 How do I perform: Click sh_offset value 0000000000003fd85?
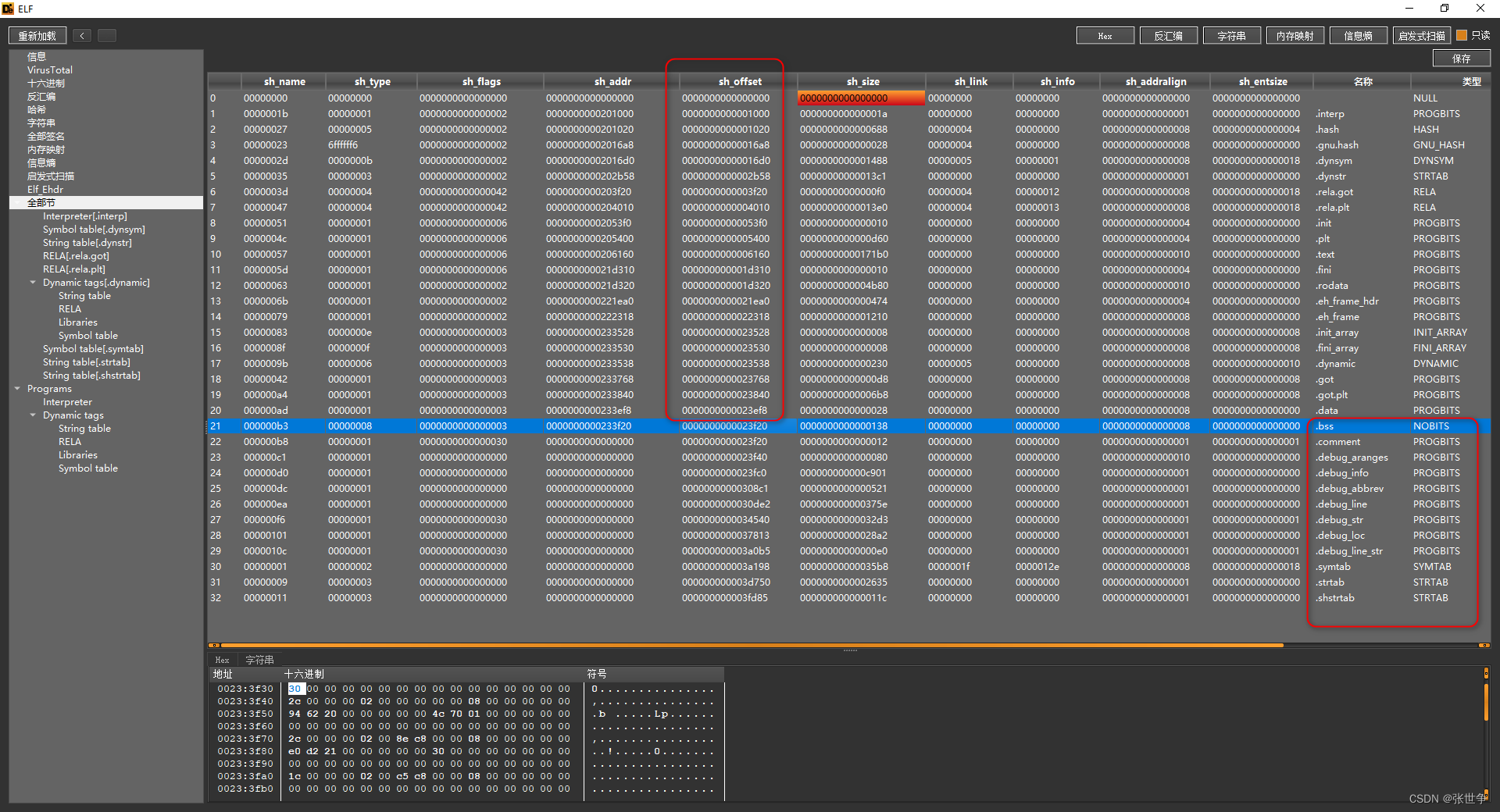click(725, 598)
